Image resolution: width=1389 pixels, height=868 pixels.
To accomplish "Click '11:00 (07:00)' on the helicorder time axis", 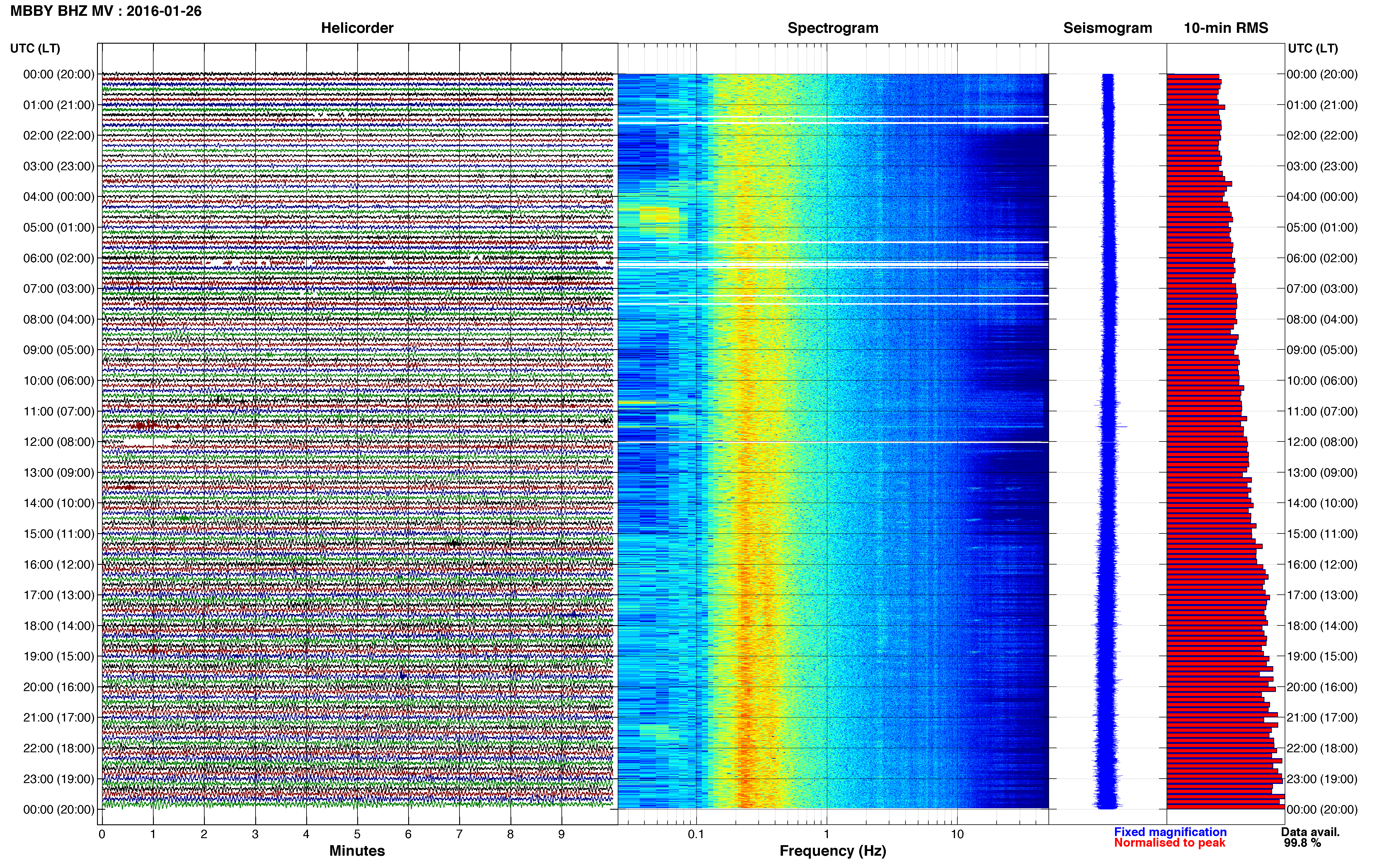I will point(59,411).
